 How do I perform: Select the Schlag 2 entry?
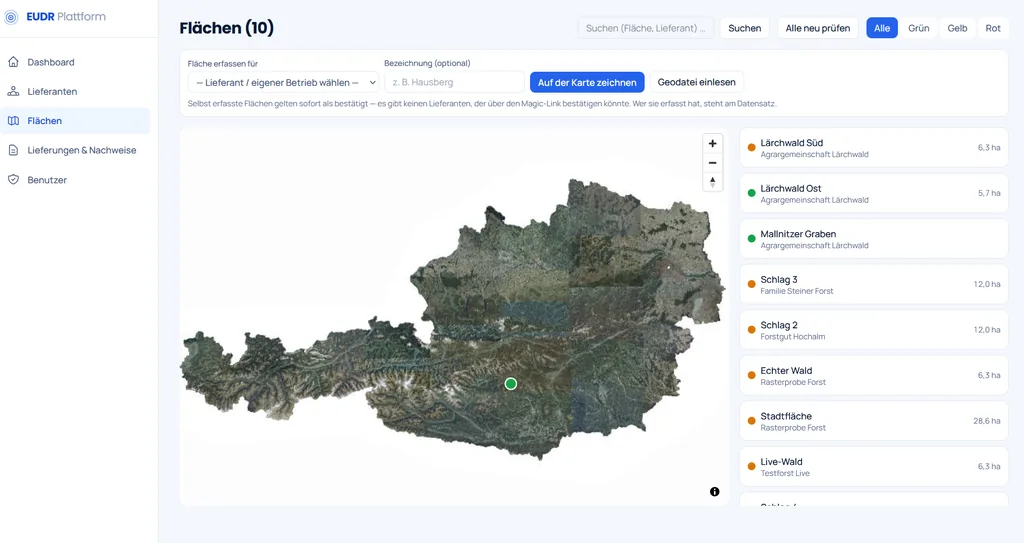[874, 330]
